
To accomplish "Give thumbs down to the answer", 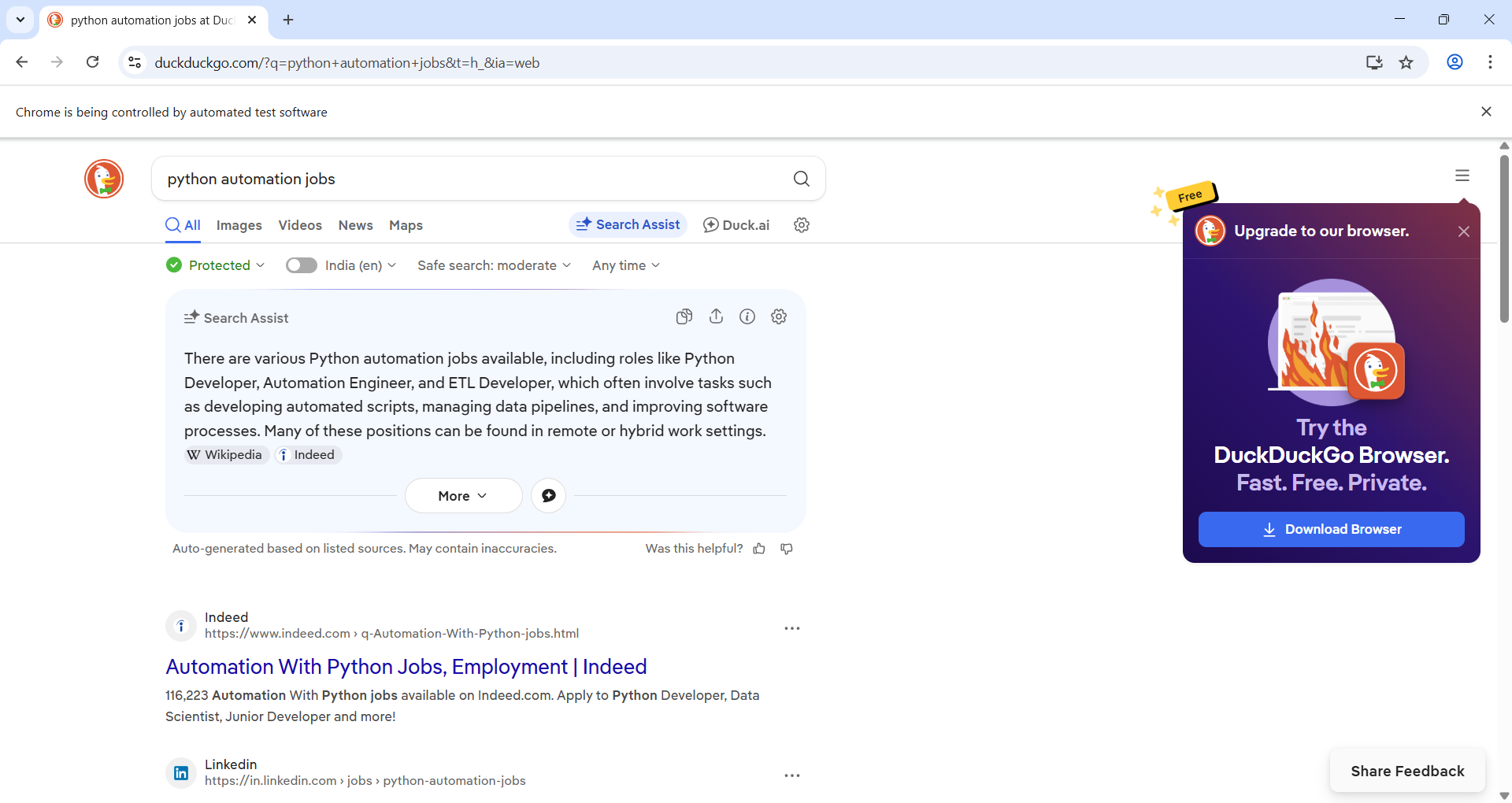I will (786, 548).
